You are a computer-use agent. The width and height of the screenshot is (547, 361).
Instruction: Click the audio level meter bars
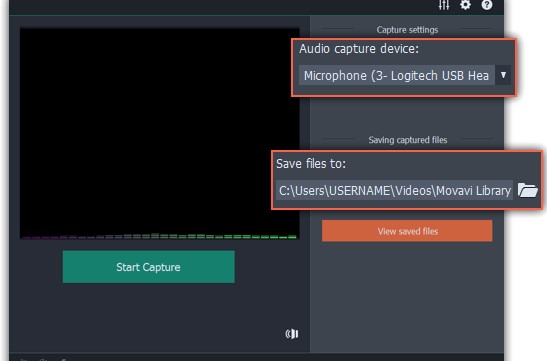coord(159,236)
